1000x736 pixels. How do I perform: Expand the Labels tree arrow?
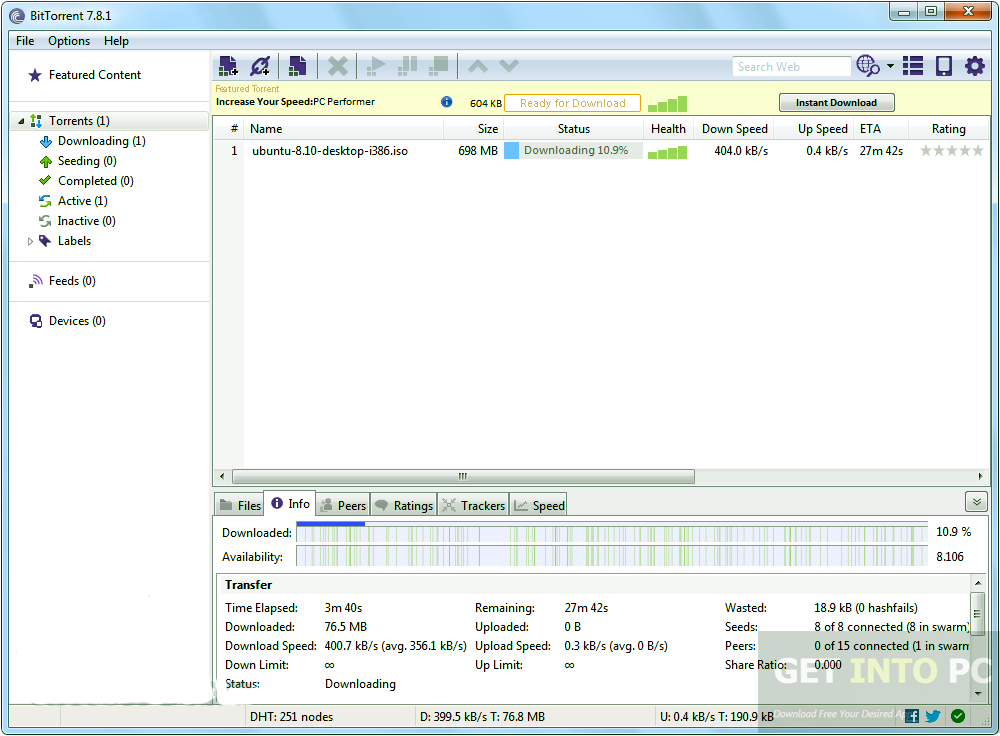(x=30, y=241)
